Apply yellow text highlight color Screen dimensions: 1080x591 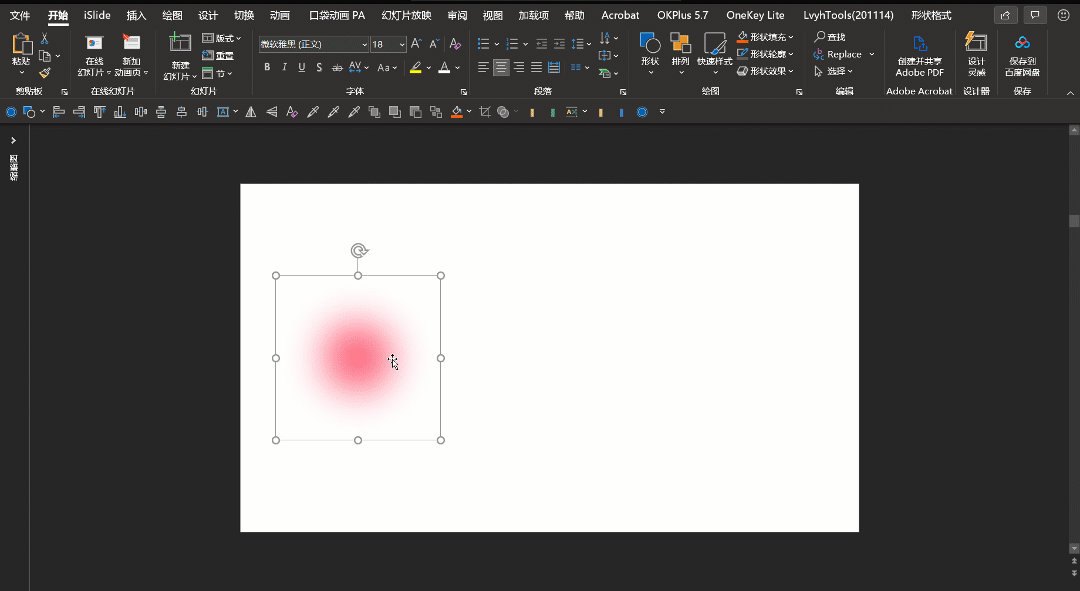[x=415, y=68]
